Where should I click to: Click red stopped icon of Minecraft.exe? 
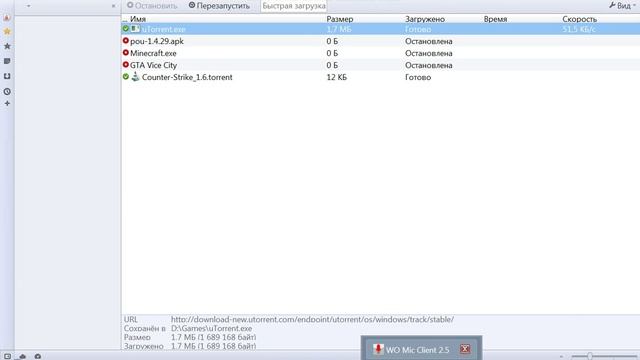point(126,53)
